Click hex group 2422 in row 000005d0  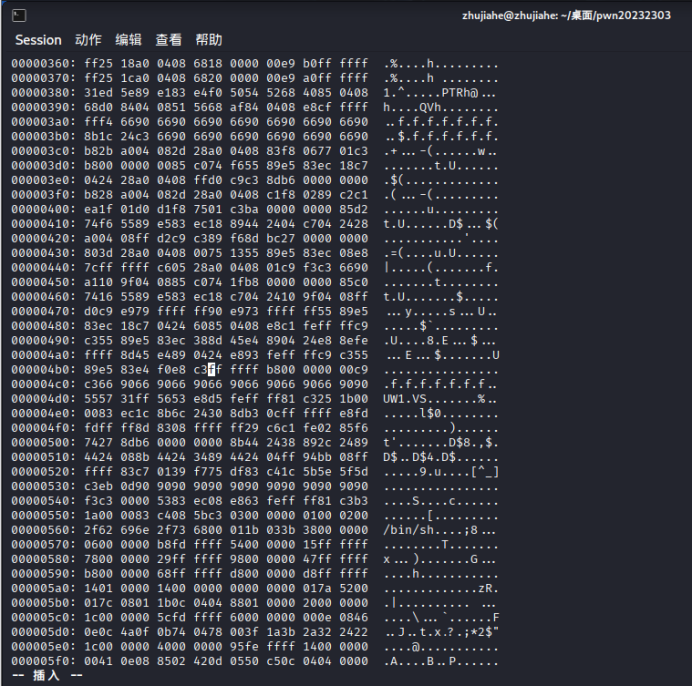click(x=354, y=631)
